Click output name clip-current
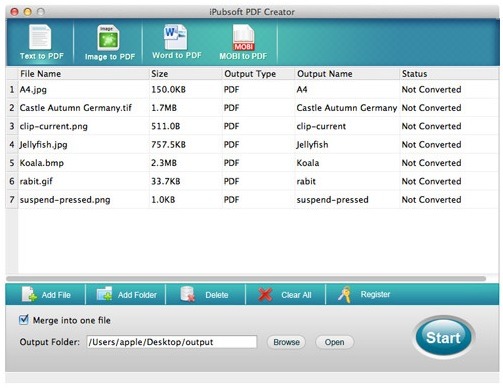503x392 pixels. coord(321,126)
